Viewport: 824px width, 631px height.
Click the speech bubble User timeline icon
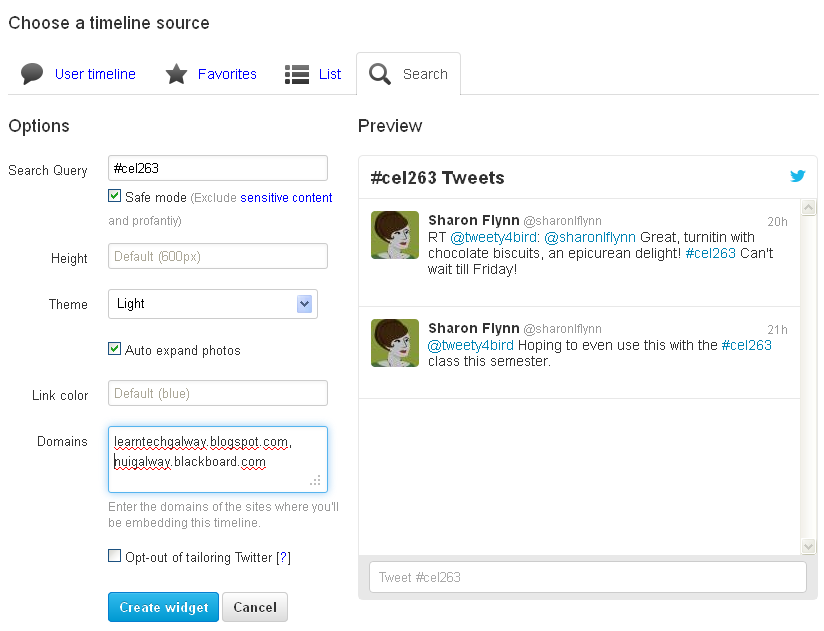32,74
